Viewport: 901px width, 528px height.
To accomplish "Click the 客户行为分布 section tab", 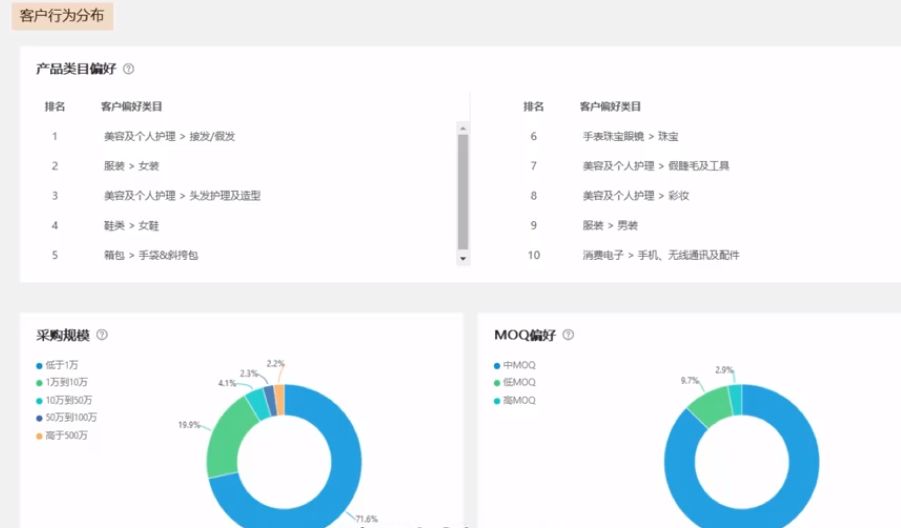I will [62, 16].
